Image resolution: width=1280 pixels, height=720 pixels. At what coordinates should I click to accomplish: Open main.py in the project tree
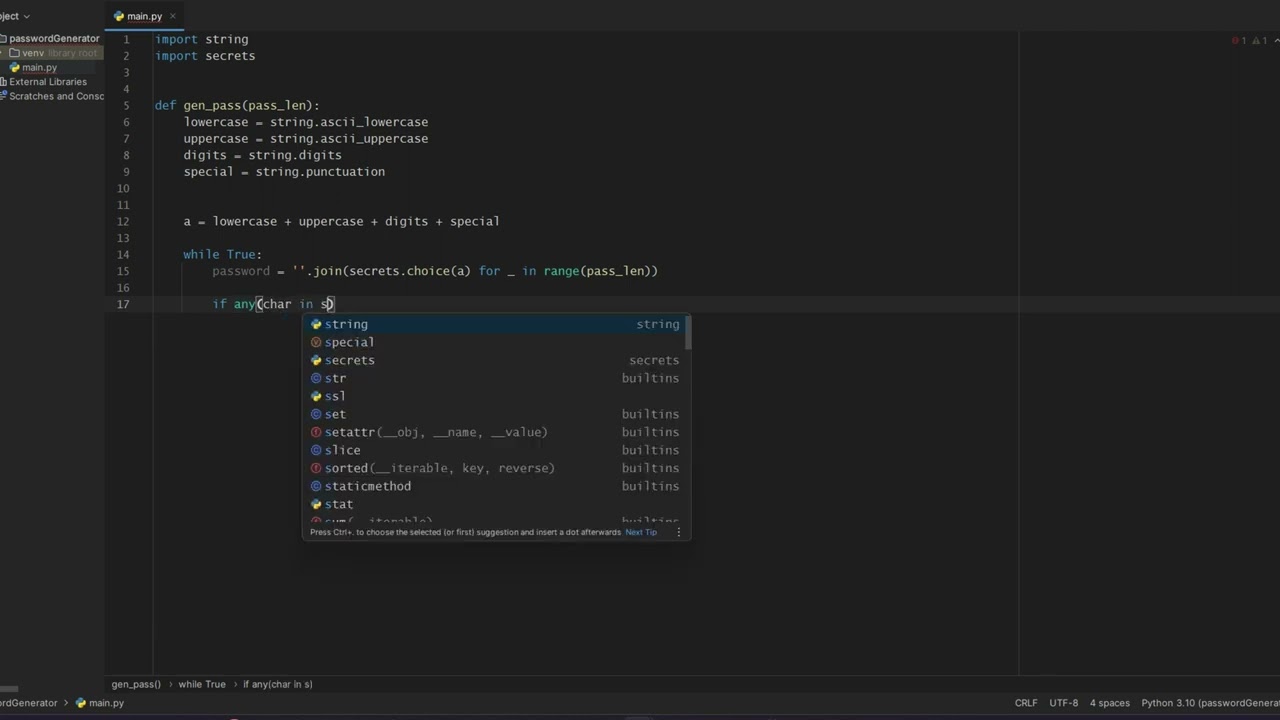coord(40,67)
